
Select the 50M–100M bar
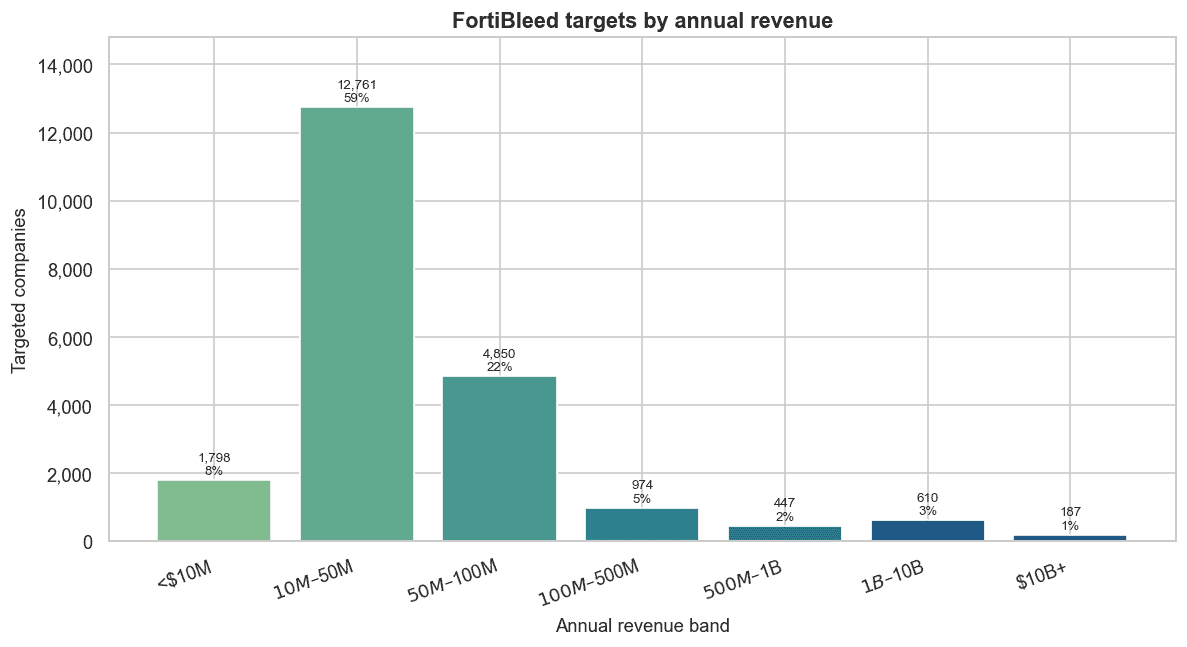coord(500,459)
